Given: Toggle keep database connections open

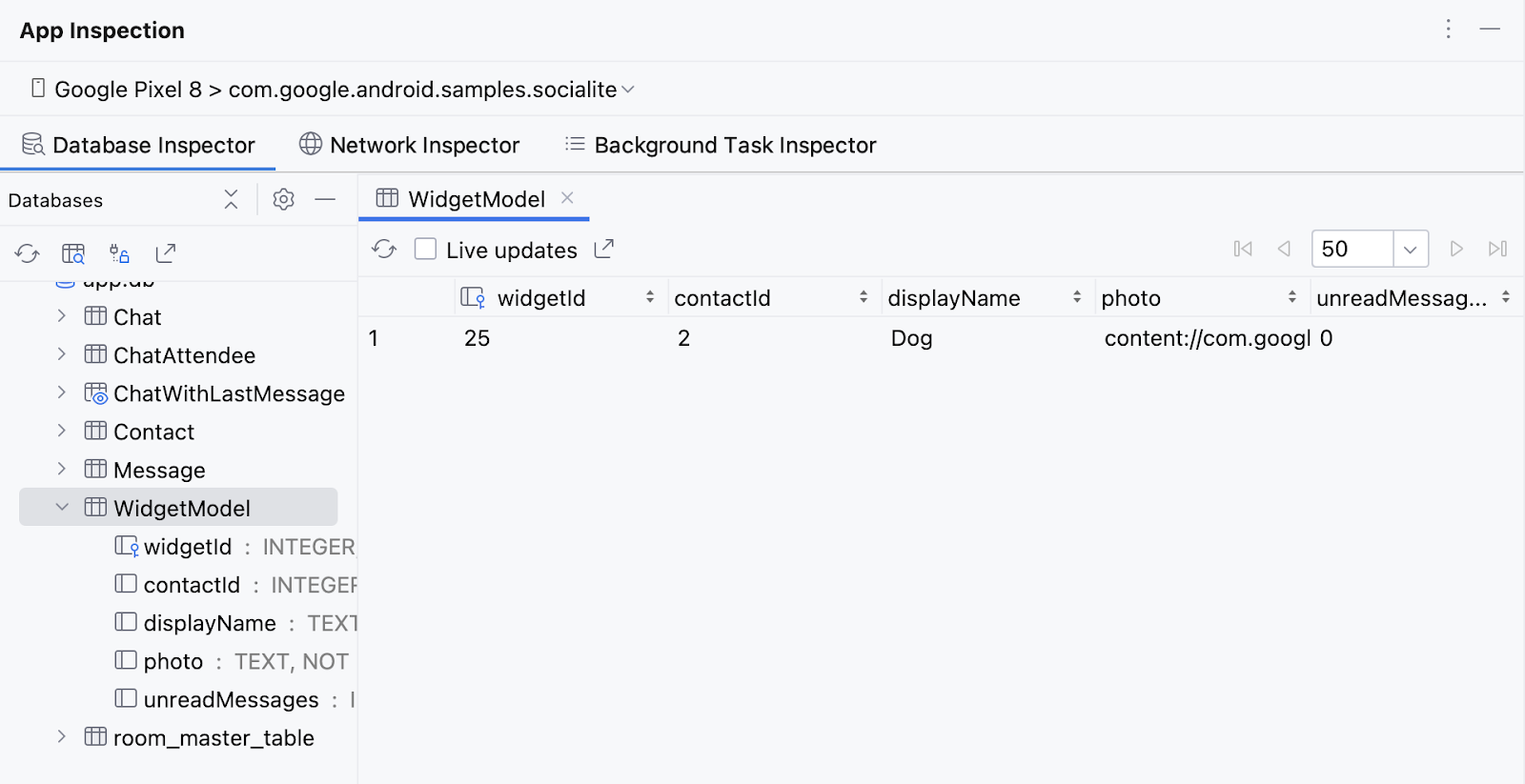Looking at the screenshot, I should [119, 253].
